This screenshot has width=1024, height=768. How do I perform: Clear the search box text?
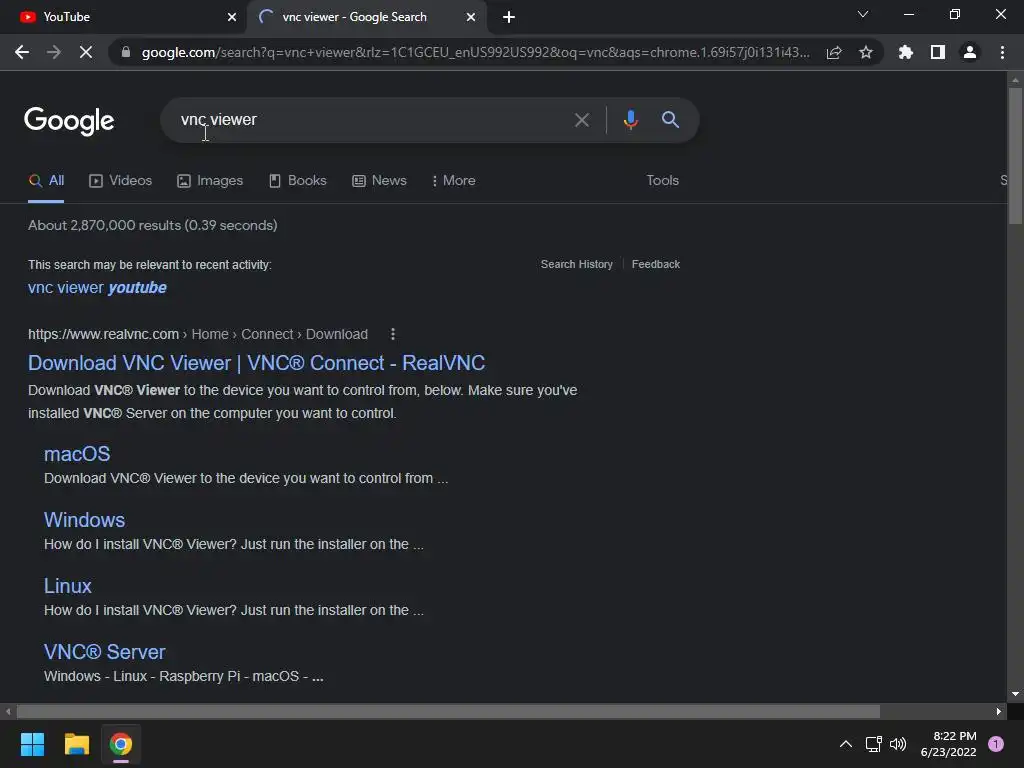tap(582, 120)
